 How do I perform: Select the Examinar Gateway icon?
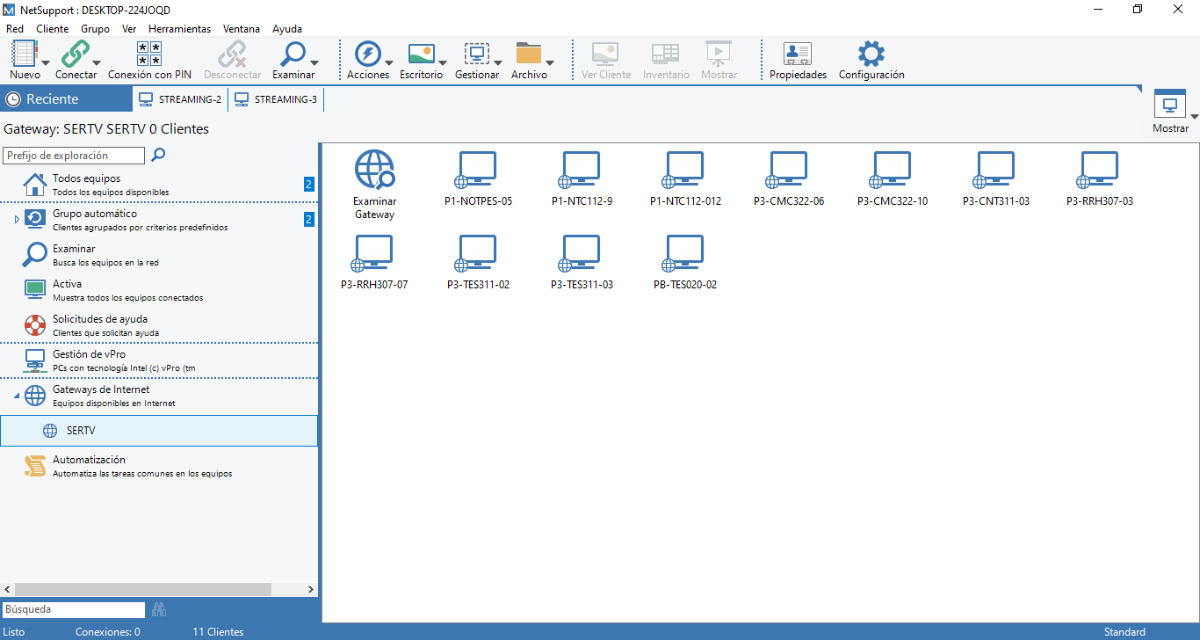[x=375, y=170]
